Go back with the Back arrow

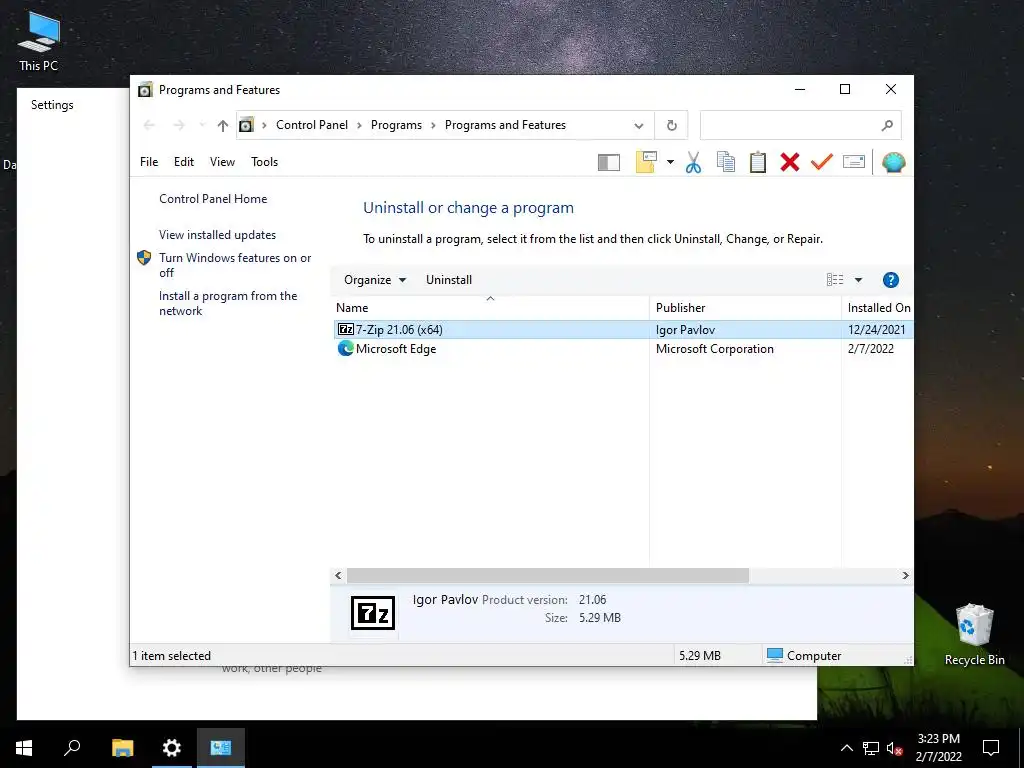click(x=149, y=125)
